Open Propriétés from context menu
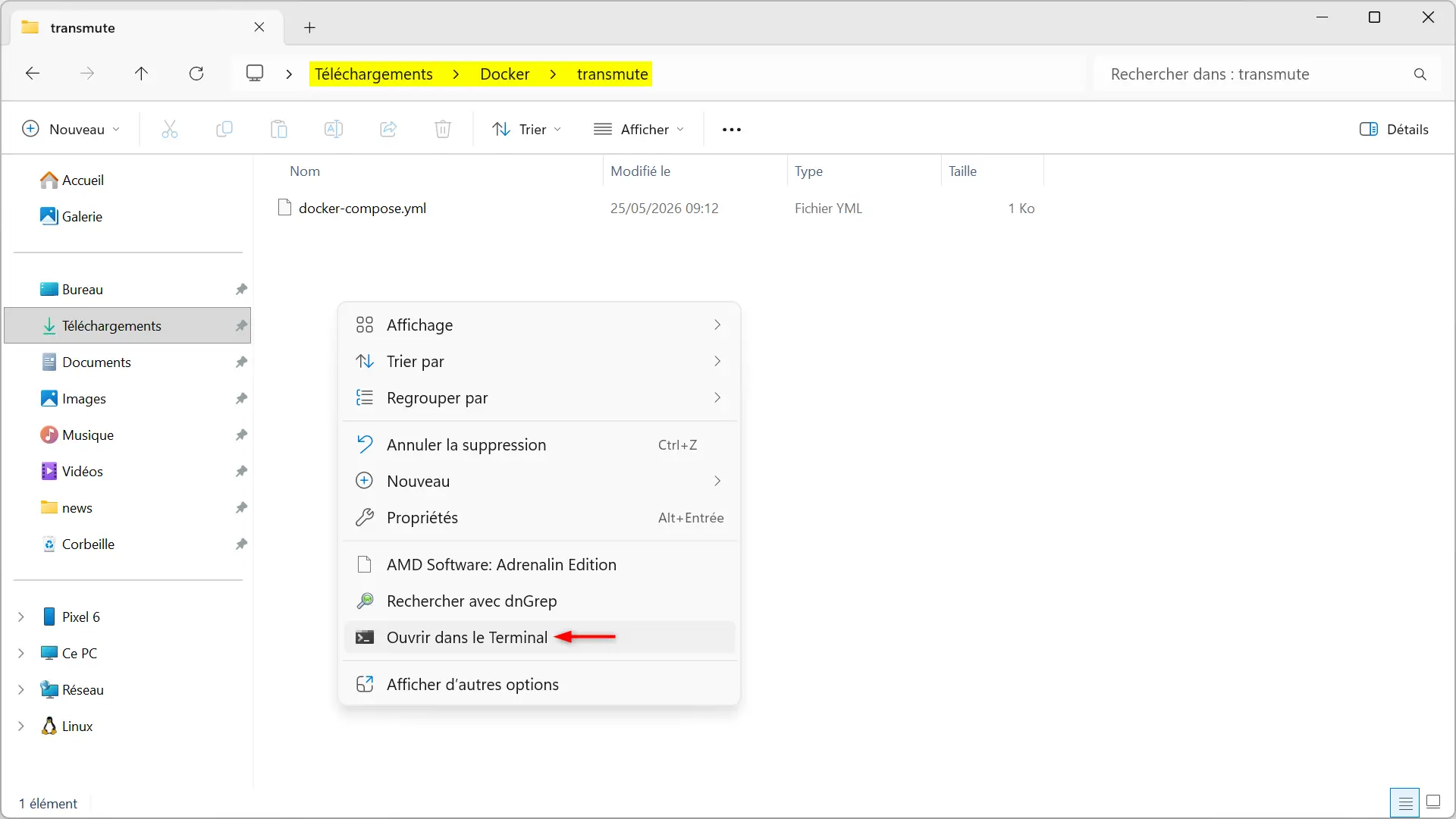1456x819 pixels. tap(539, 517)
